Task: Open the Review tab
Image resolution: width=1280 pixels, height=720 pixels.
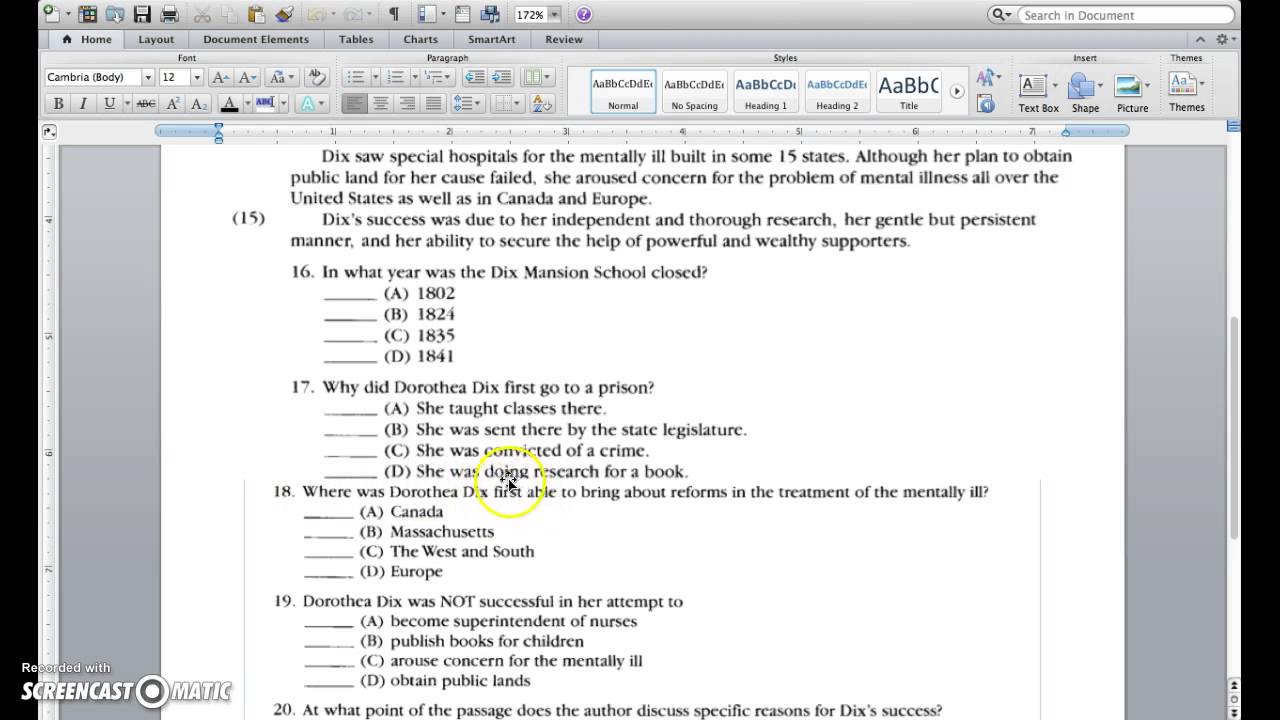Action: tap(564, 39)
